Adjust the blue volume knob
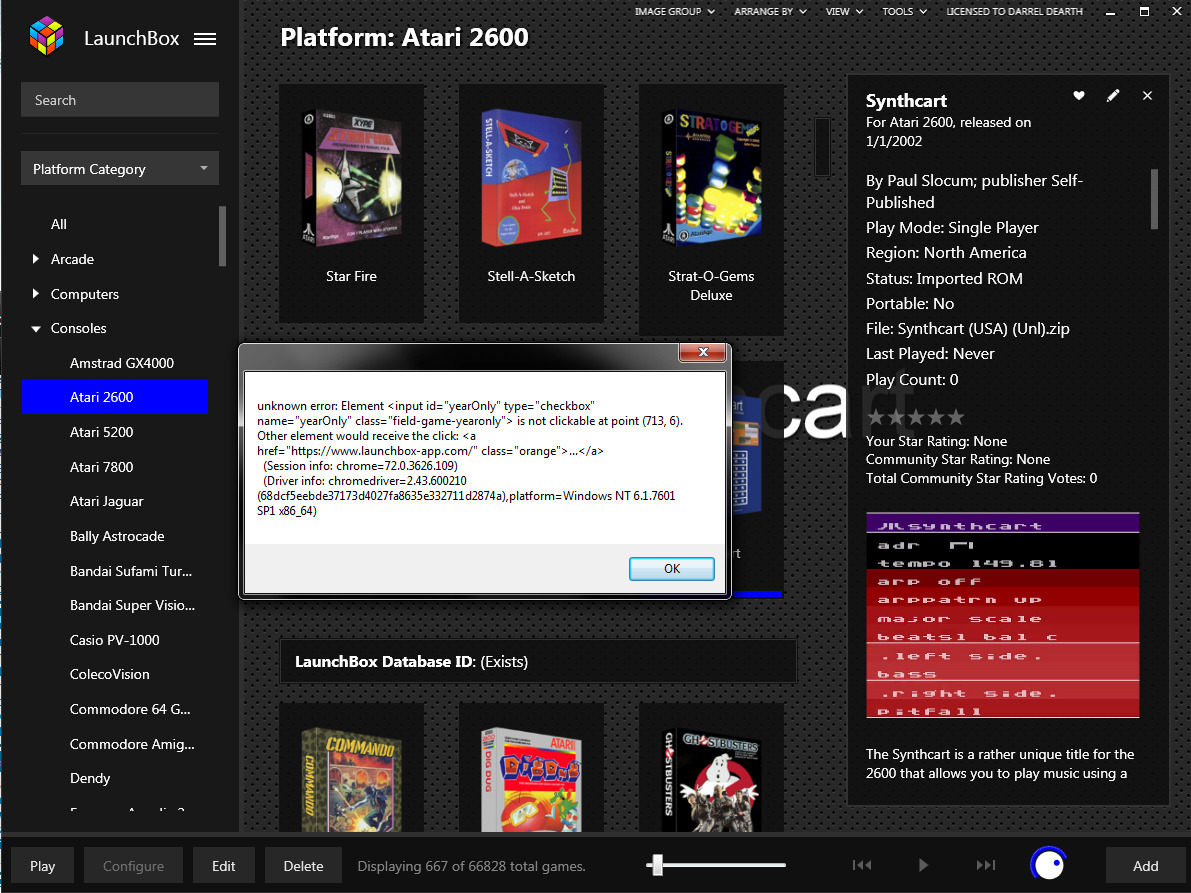This screenshot has height=893, width=1191. [1048, 864]
